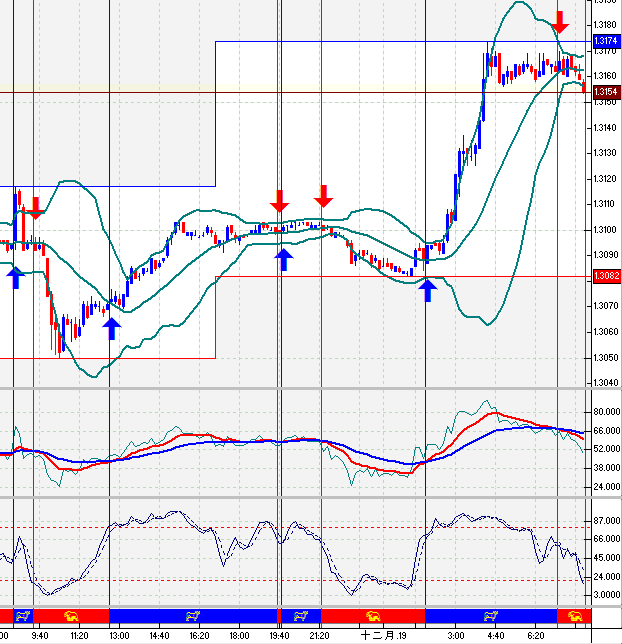This screenshot has height=644, width=622.
Task: Click the 21:20 time axis label
Action: pos(319,636)
